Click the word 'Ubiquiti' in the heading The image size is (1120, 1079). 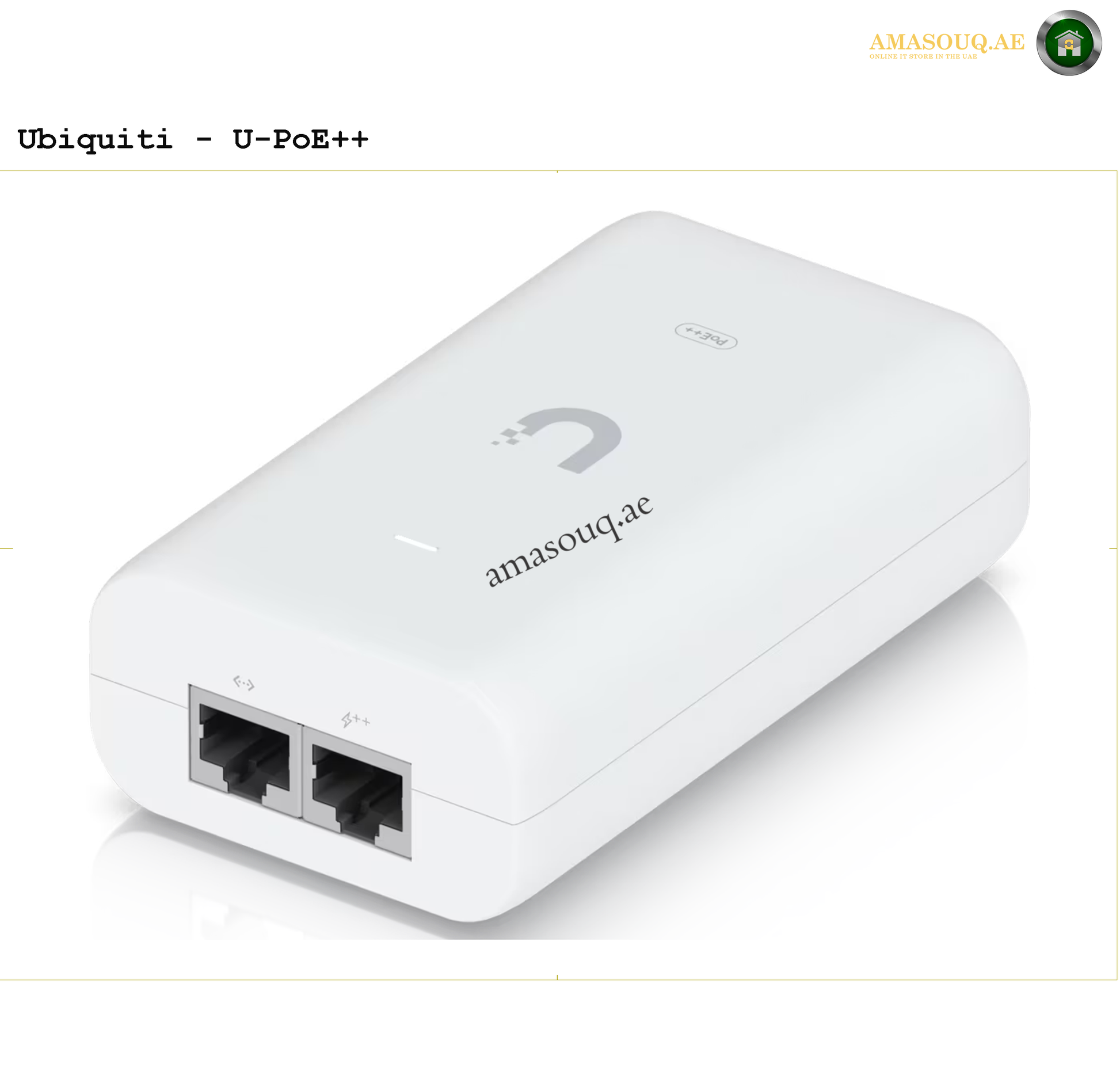[x=95, y=140]
